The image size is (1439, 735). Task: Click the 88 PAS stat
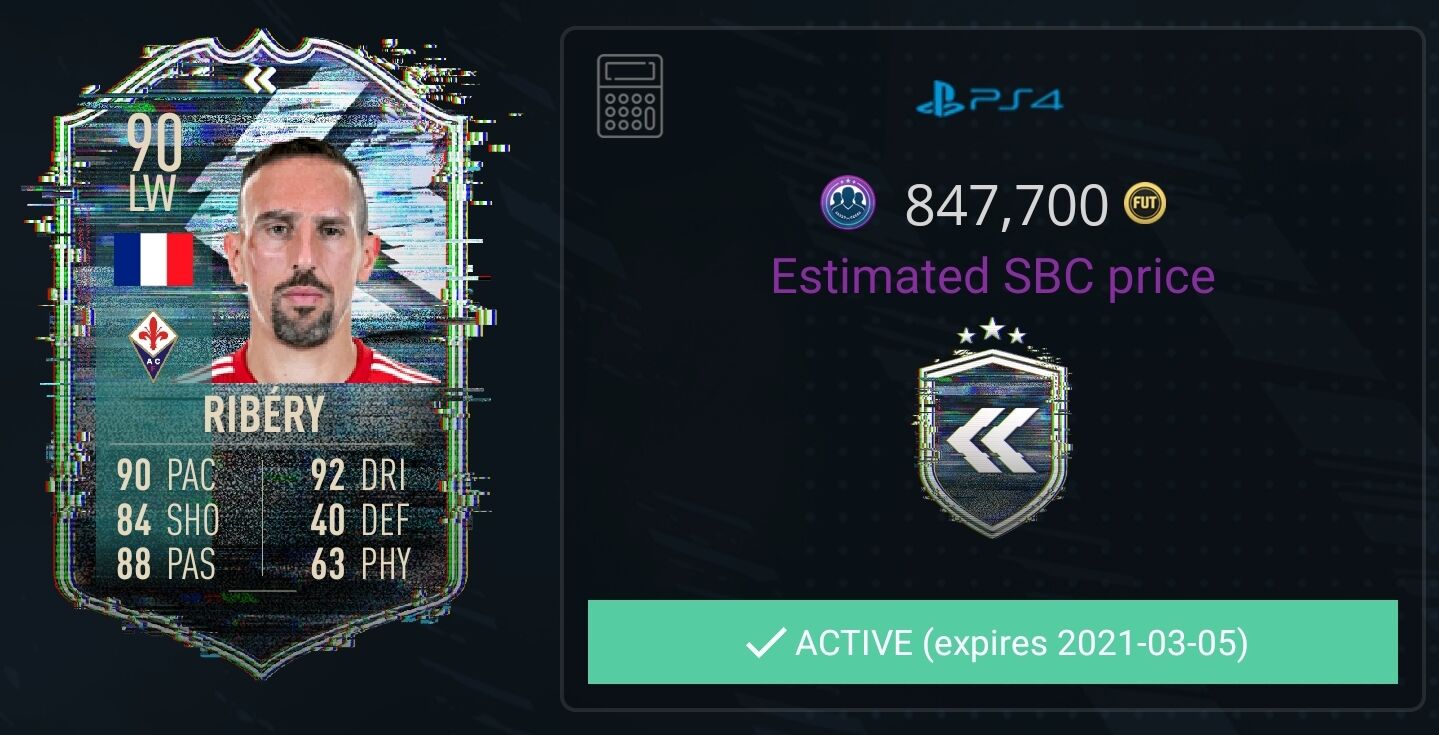click(166, 564)
